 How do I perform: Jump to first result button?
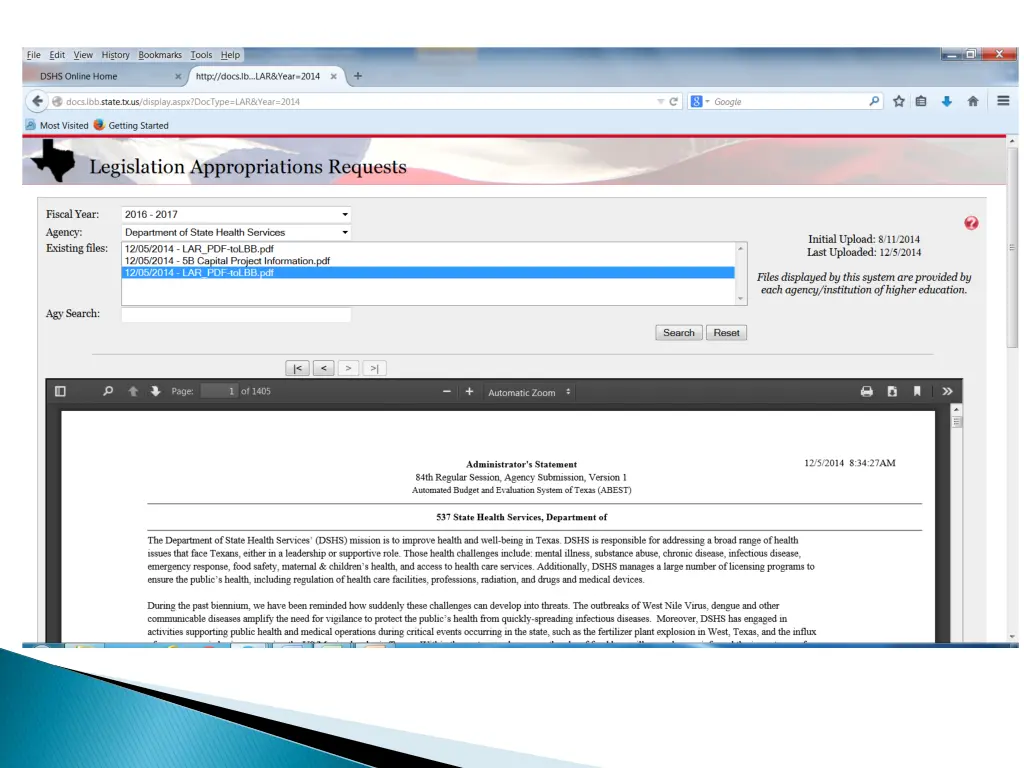click(x=297, y=368)
